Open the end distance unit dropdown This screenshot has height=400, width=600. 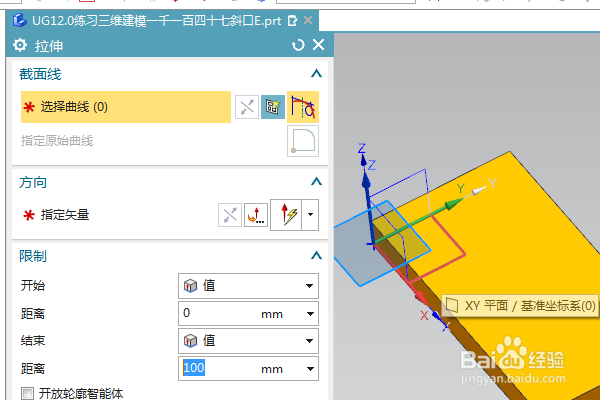[310, 369]
